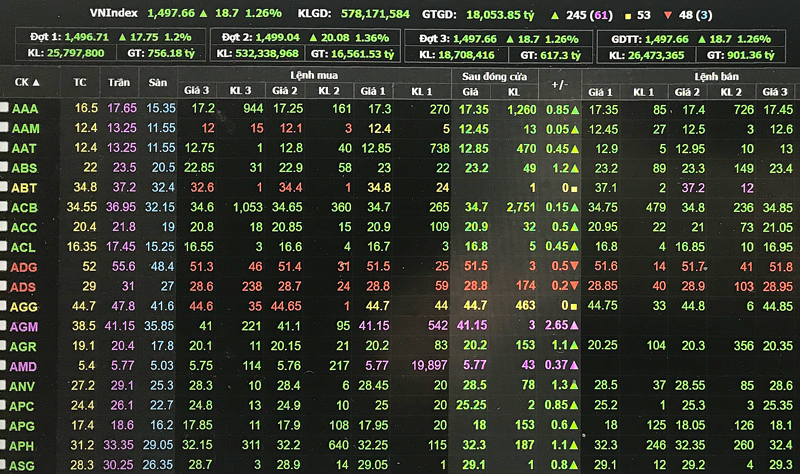Click the yellow square indicator in ABT row

pos(574,189)
